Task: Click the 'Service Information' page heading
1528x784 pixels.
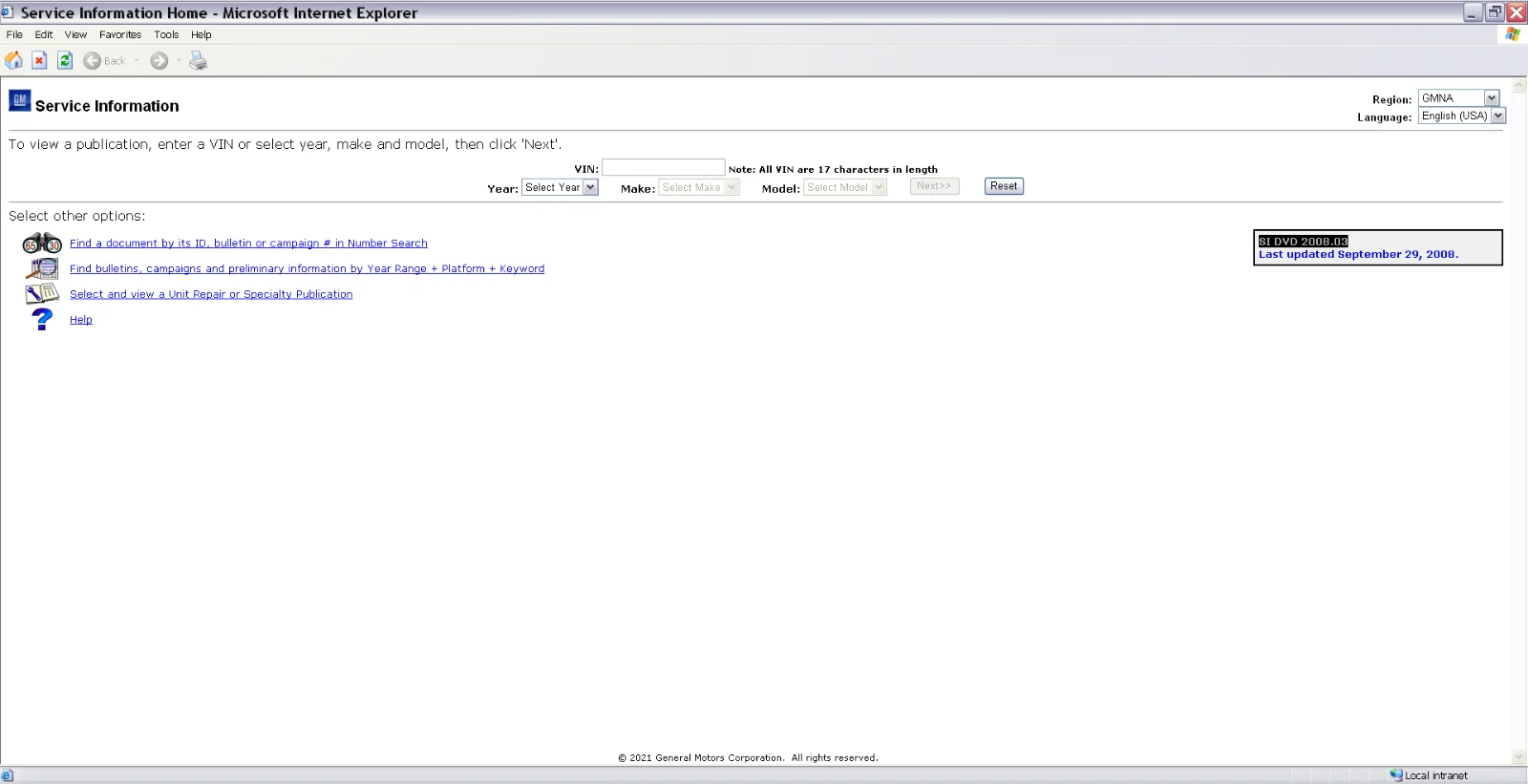Action: [107, 106]
